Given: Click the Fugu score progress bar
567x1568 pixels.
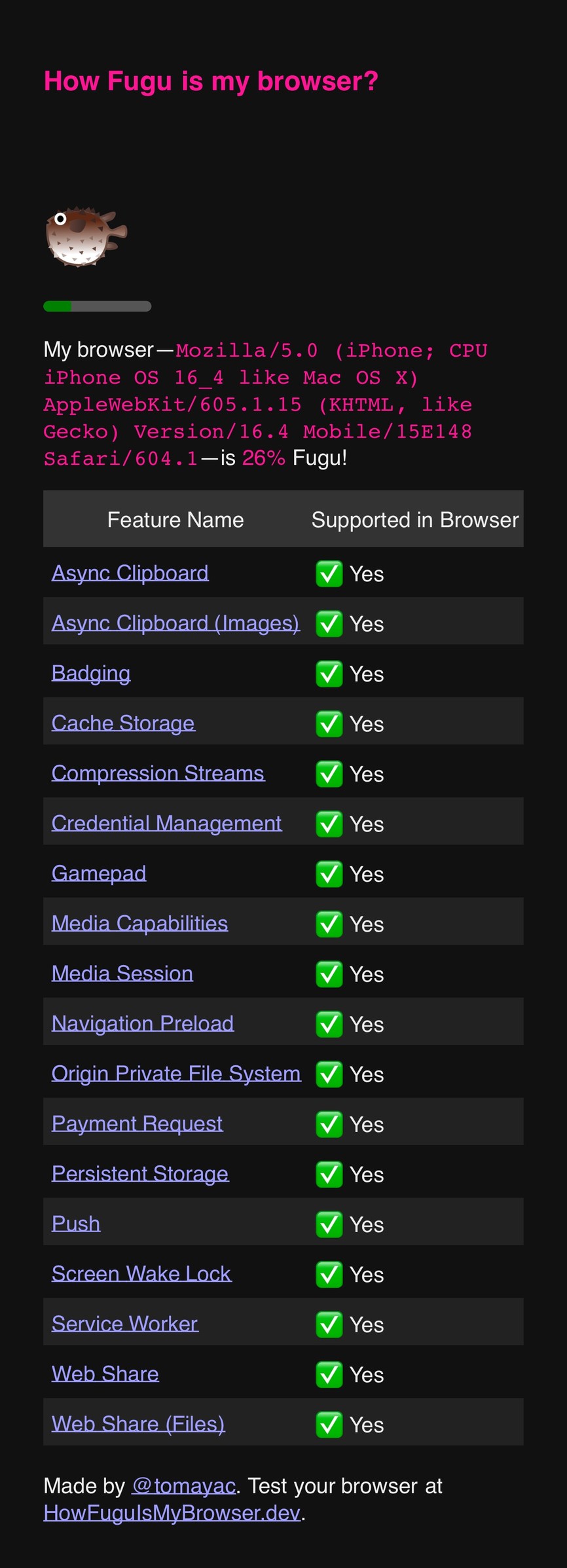Looking at the screenshot, I should pos(98,306).
